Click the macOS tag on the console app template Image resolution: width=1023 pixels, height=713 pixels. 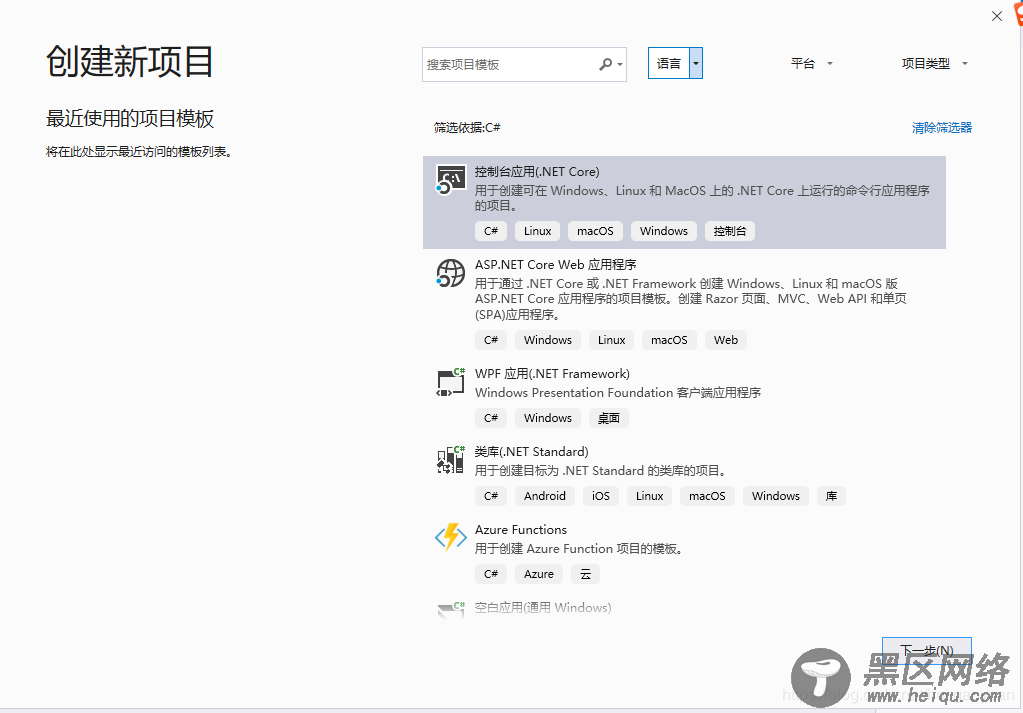pos(595,231)
